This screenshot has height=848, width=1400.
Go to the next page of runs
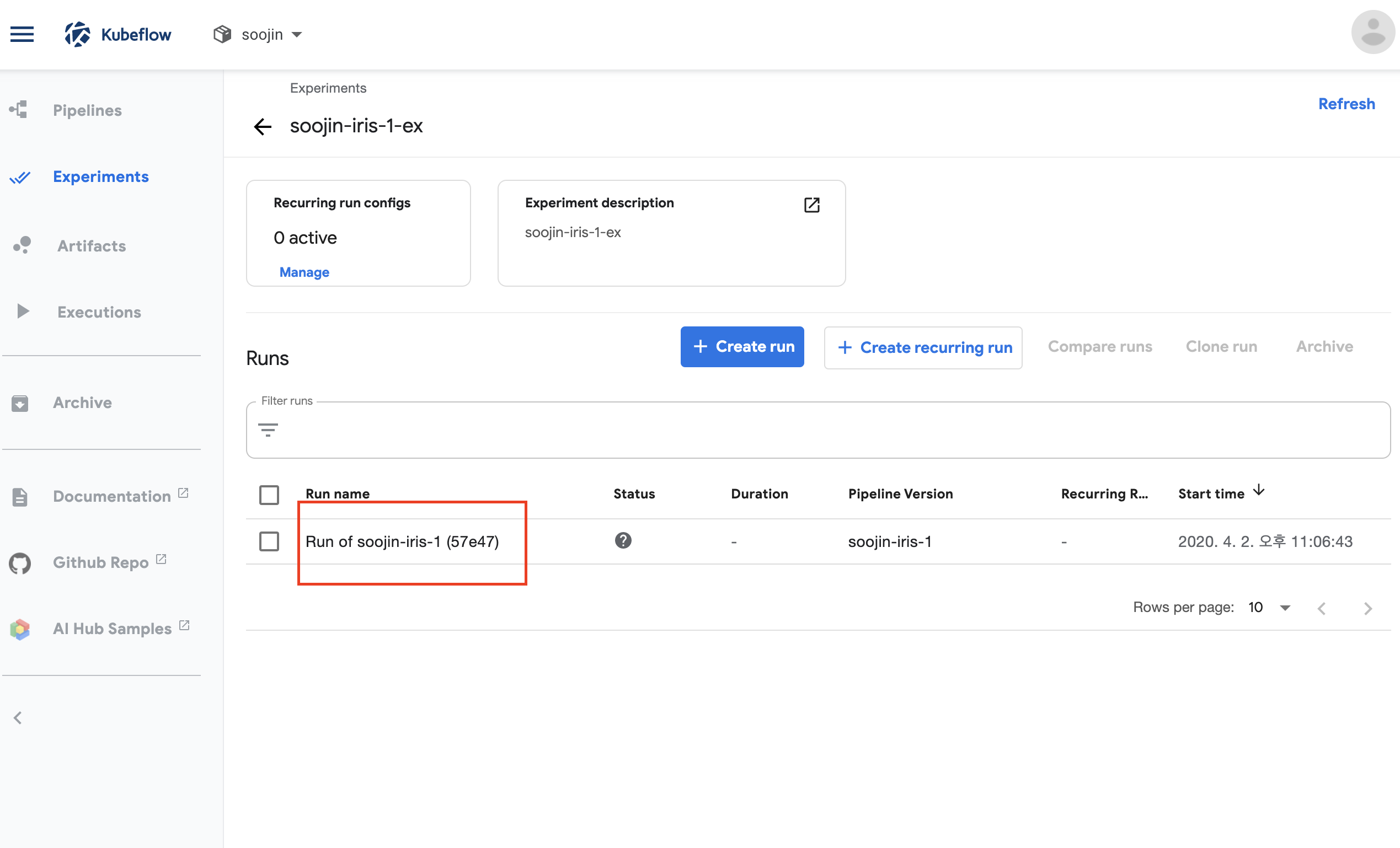pyautogui.click(x=1367, y=608)
